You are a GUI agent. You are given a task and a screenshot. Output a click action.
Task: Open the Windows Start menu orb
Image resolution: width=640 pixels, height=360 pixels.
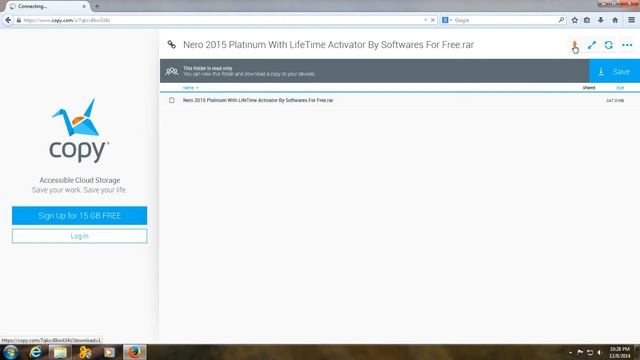tap(10, 352)
